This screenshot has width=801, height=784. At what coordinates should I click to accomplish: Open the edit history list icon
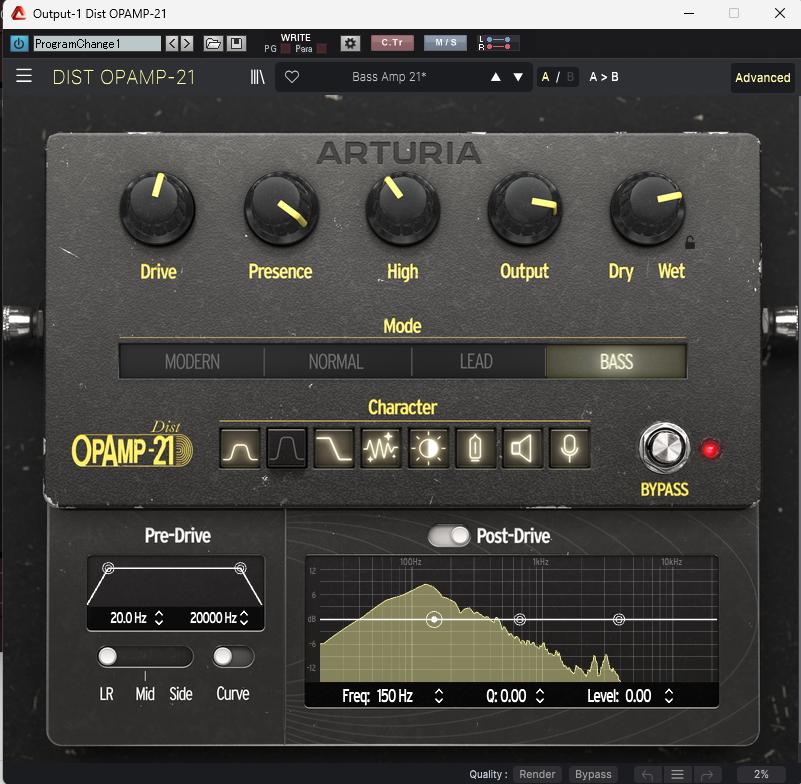tap(677, 775)
